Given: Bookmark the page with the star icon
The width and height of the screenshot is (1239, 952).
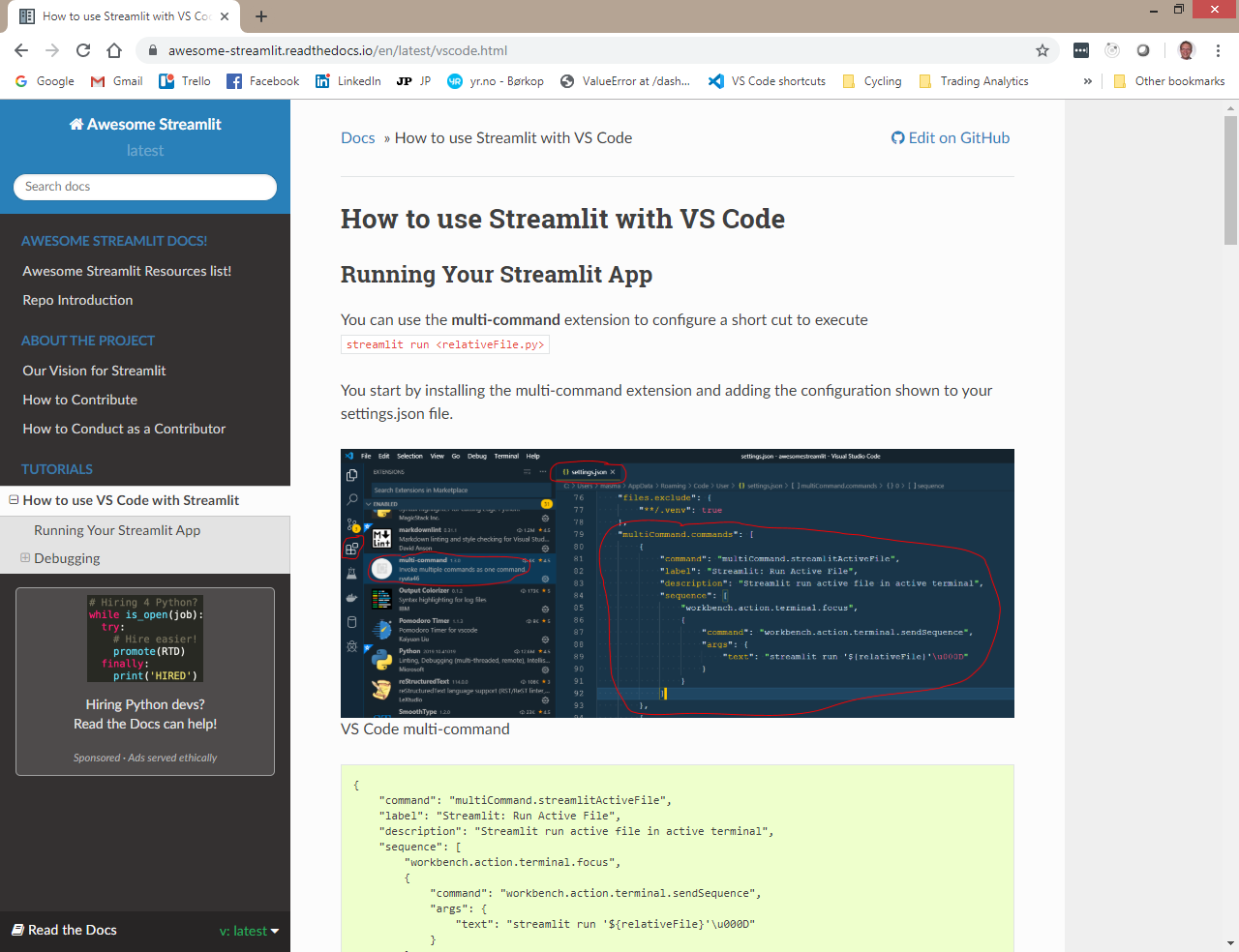Looking at the screenshot, I should 1042,50.
